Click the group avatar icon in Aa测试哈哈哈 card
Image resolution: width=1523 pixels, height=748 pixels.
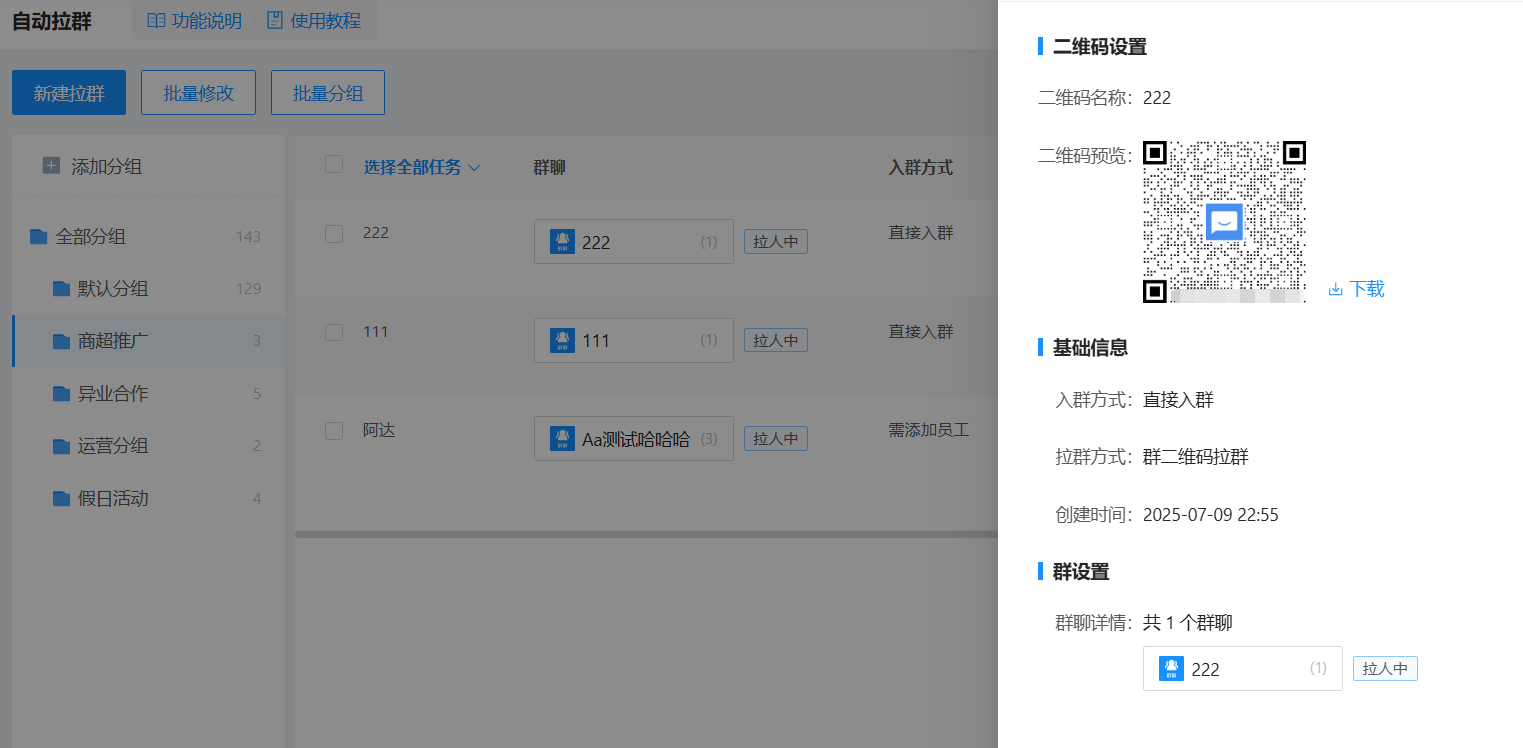pyautogui.click(x=562, y=439)
